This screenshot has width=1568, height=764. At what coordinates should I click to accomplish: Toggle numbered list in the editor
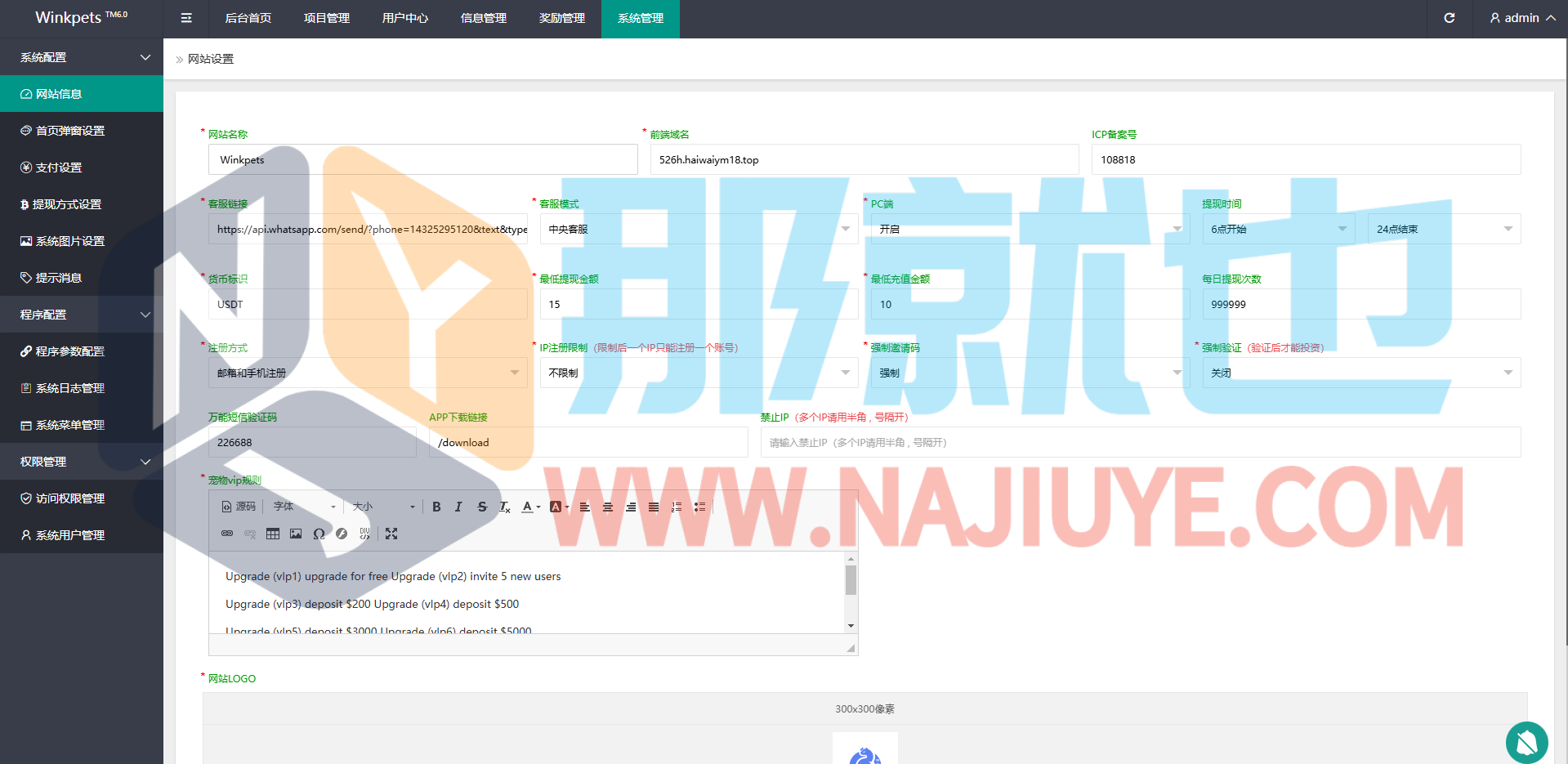677,507
